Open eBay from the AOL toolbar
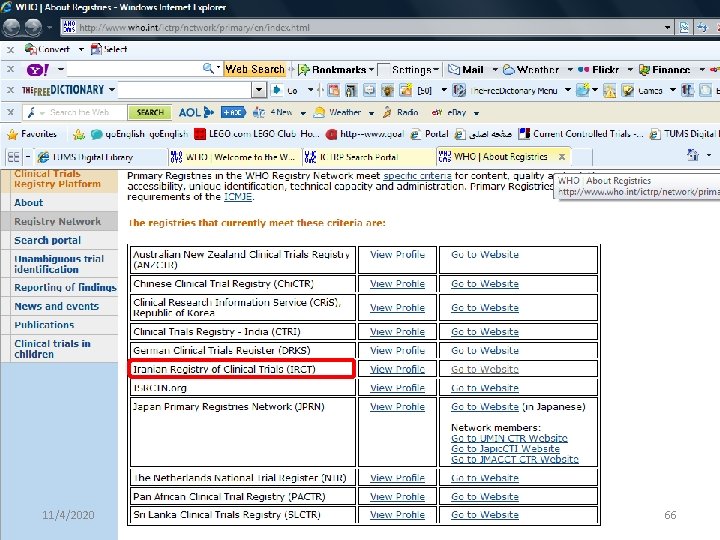 coord(449,112)
